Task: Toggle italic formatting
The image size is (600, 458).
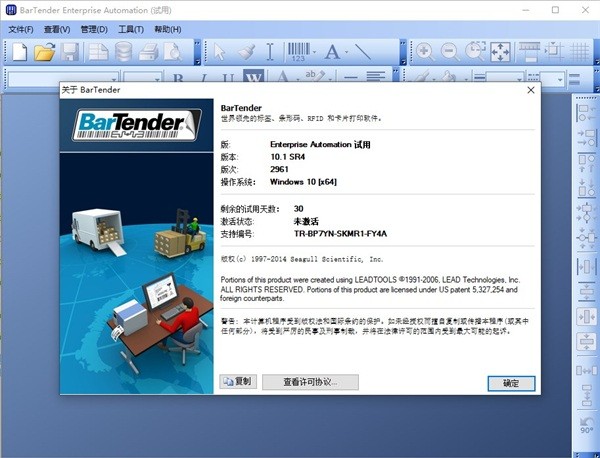Action: point(203,78)
